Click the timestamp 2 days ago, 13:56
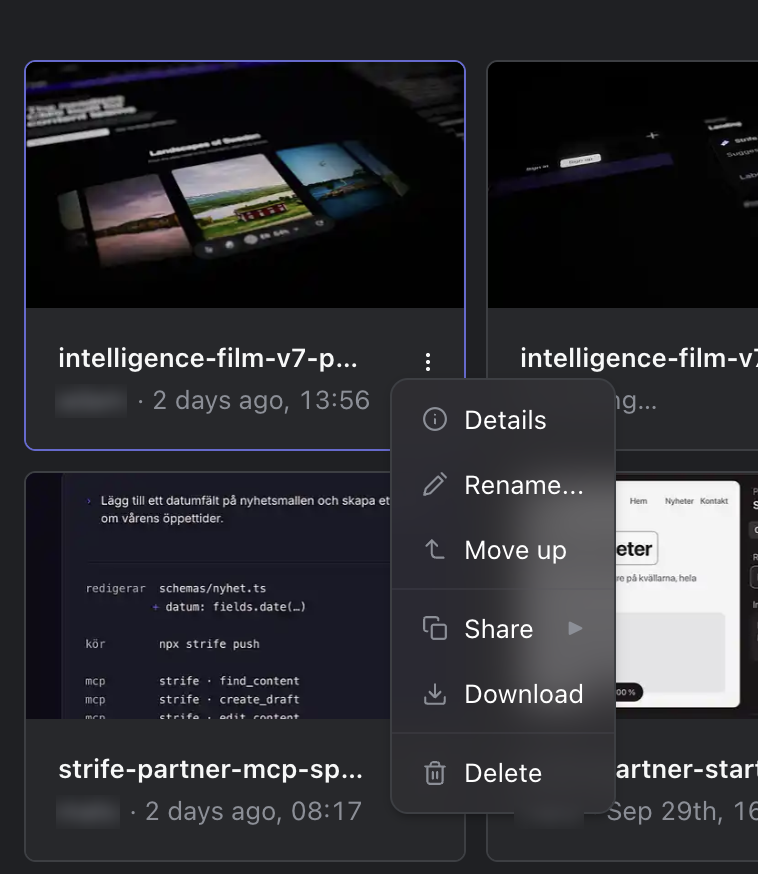The height and width of the screenshot is (874, 758). (x=261, y=400)
